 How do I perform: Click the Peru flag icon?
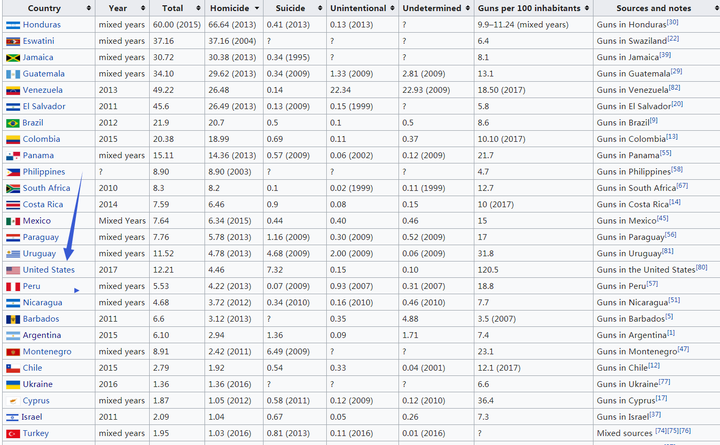[13, 287]
